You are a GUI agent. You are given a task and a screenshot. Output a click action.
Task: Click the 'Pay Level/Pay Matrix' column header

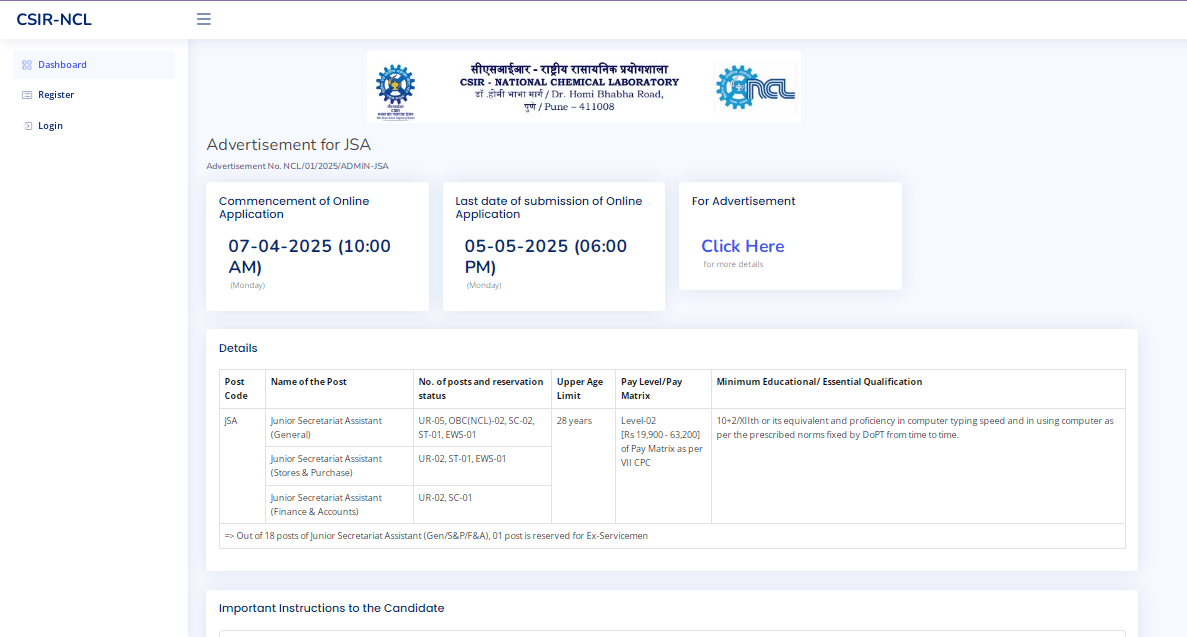[651, 388]
